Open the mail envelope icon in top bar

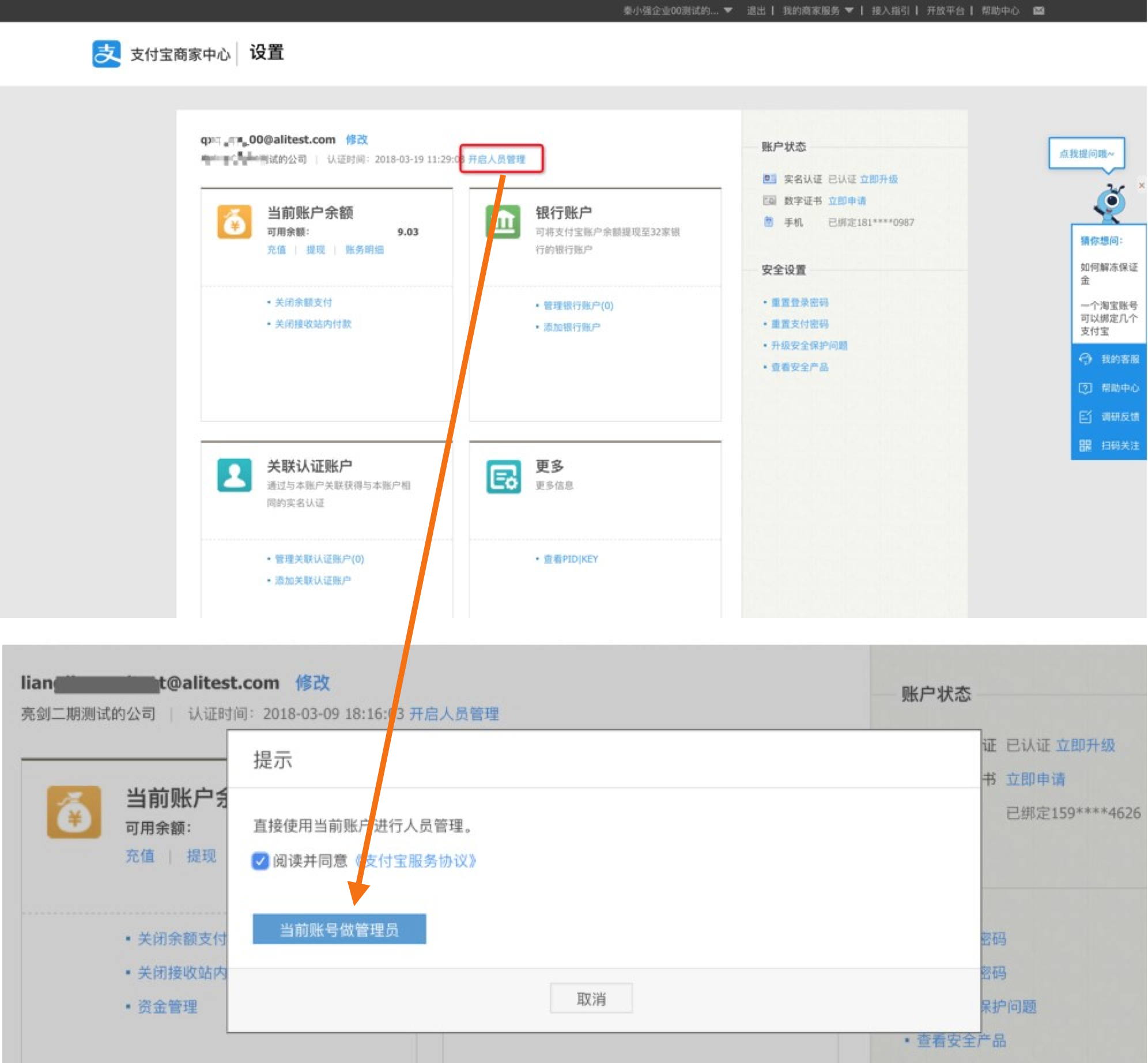click(x=1039, y=10)
